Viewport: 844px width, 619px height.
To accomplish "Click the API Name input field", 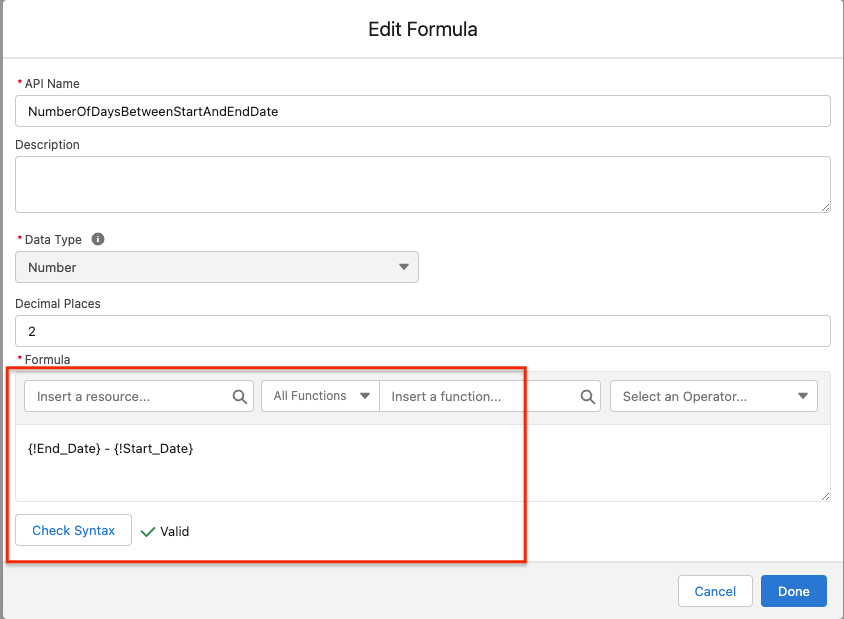I will pos(423,111).
